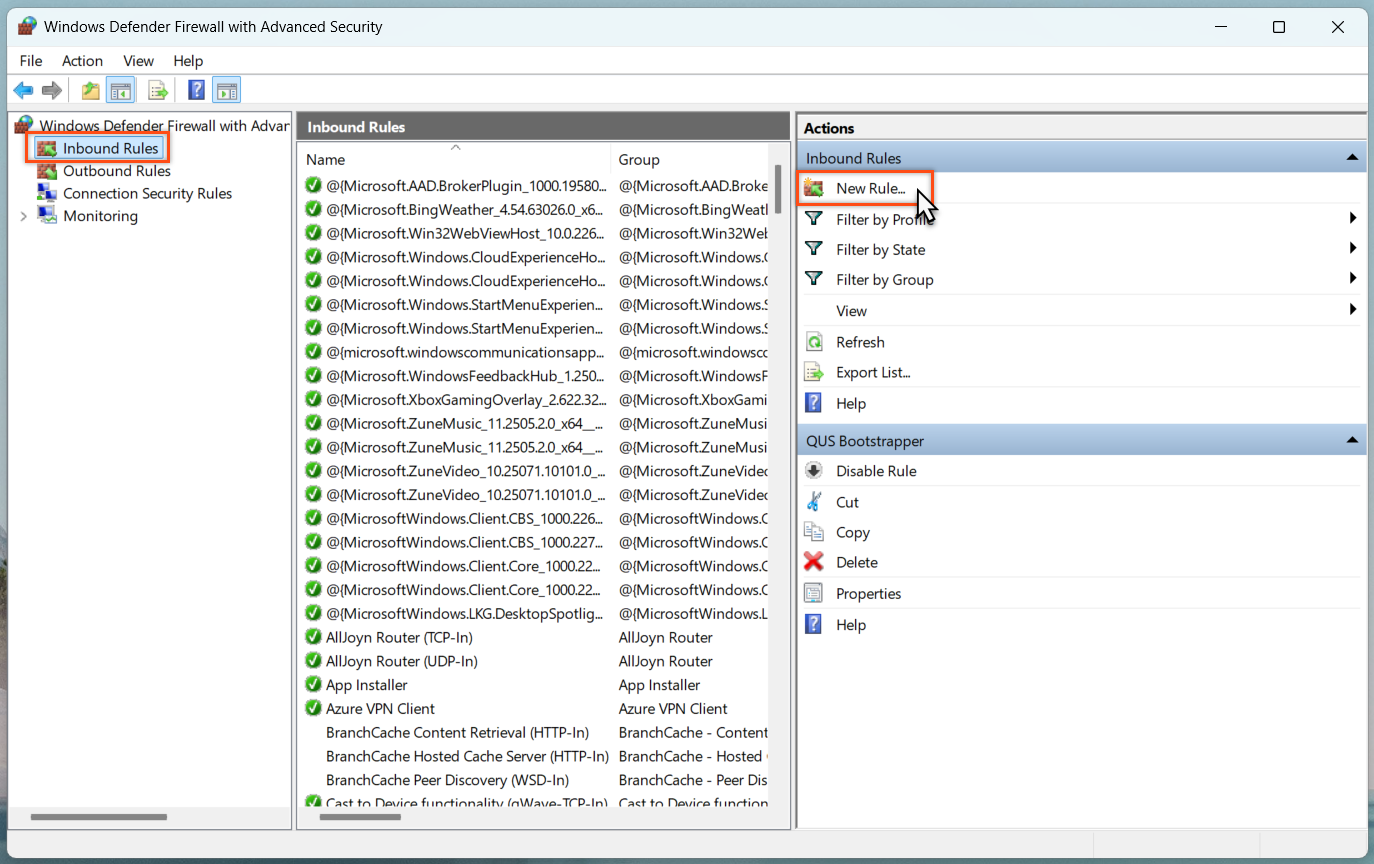
Task: Open the Action menu
Action: pyautogui.click(x=82, y=61)
